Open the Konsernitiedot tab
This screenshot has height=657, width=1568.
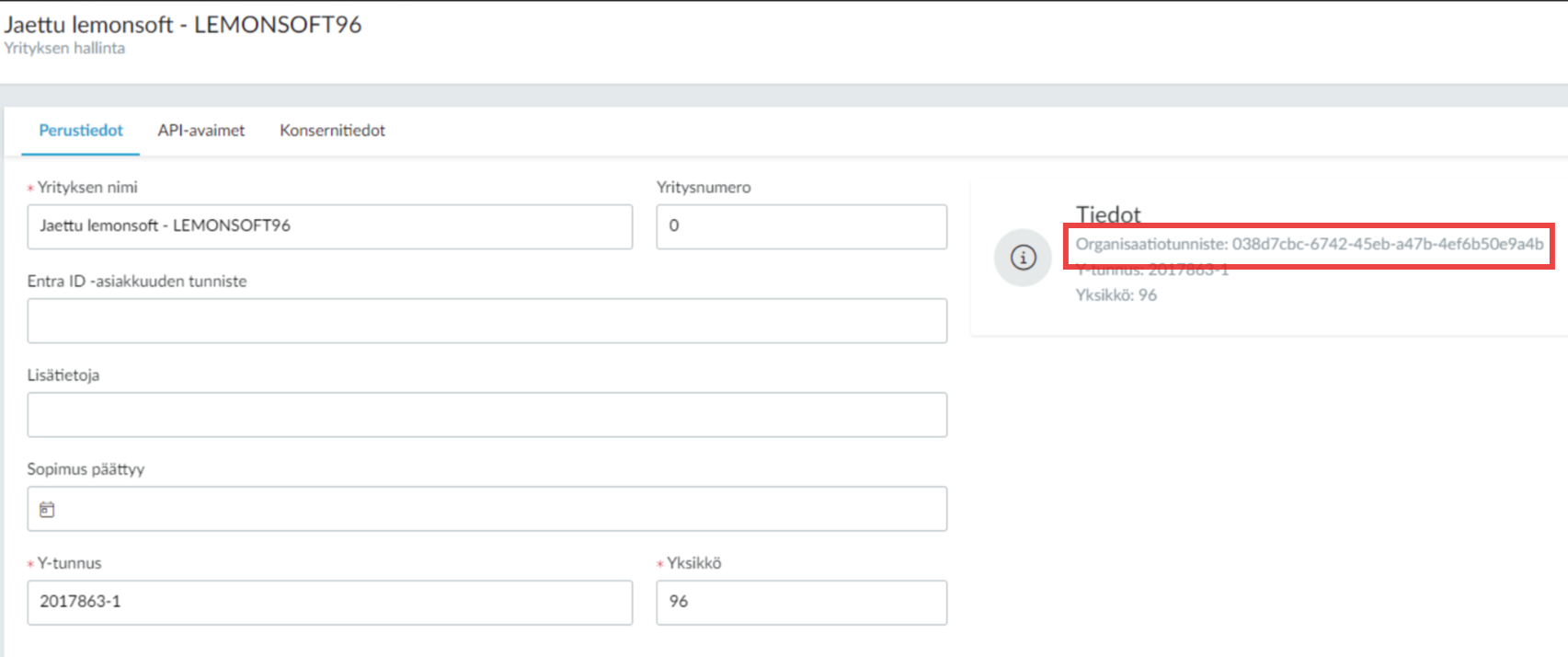coord(332,131)
